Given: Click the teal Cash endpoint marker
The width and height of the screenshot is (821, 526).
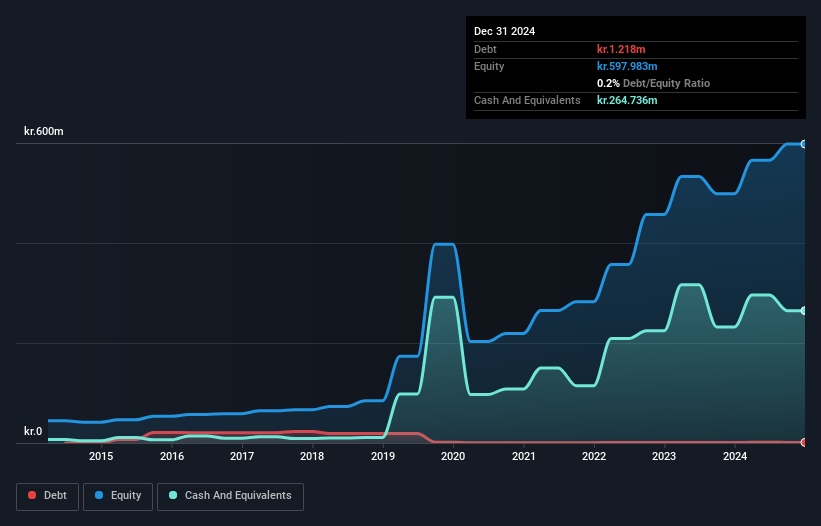Looking at the screenshot, I should 804,311.
